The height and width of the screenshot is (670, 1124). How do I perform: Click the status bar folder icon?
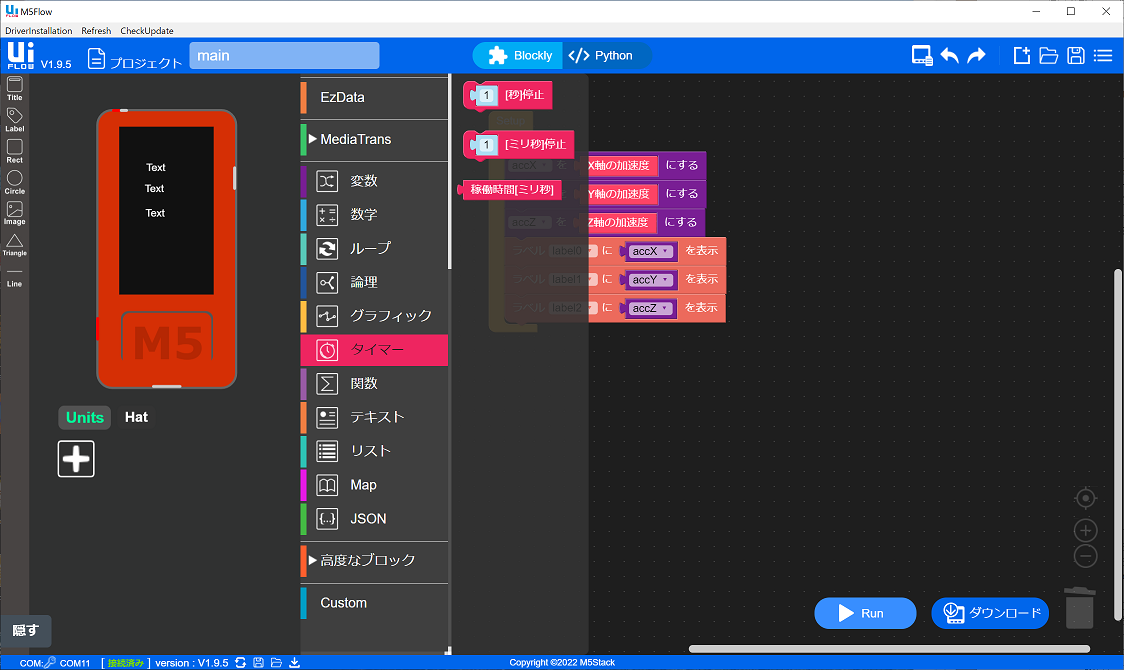pos(277,663)
